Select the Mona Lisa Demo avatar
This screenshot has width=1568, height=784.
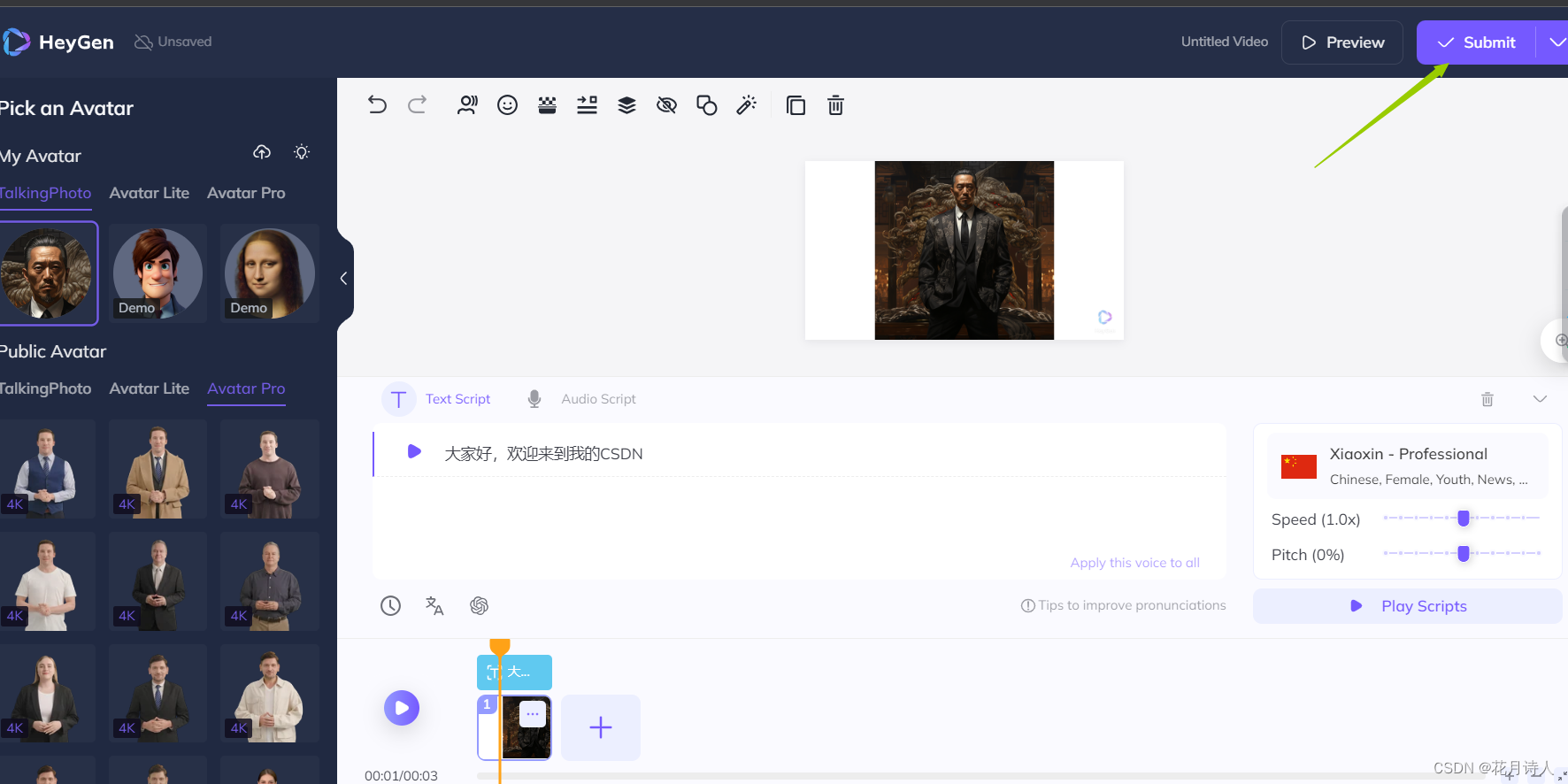click(270, 273)
